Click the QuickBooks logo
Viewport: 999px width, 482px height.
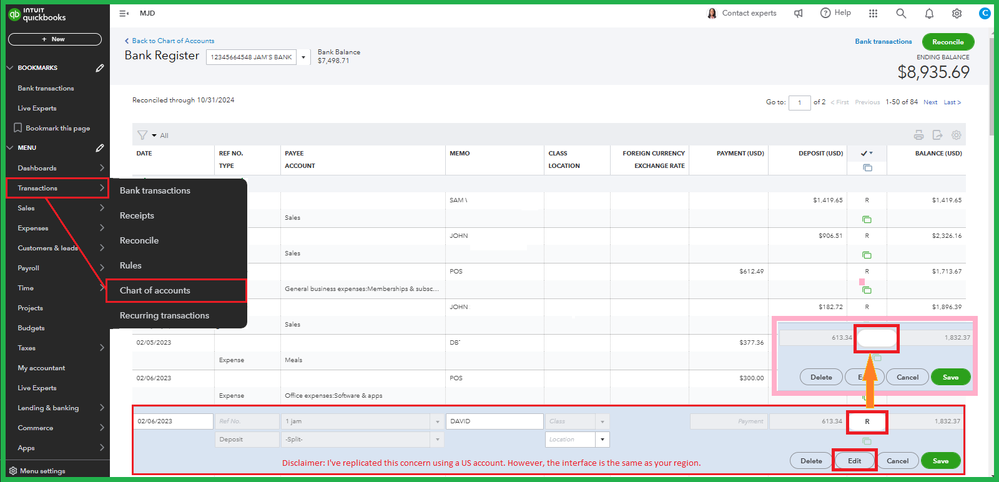(x=37, y=15)
